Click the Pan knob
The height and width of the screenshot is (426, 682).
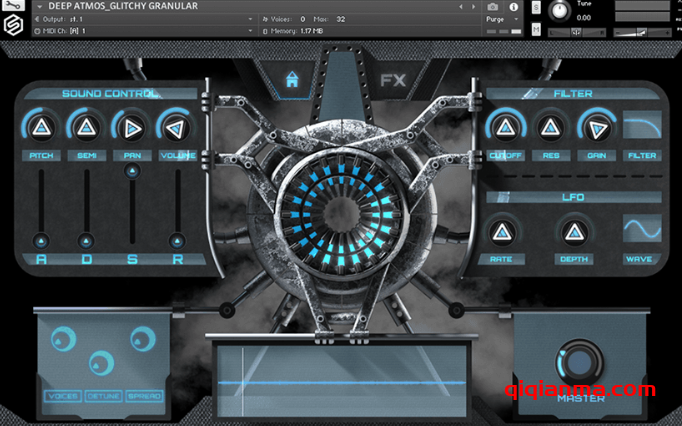click(x=131, y=127)
